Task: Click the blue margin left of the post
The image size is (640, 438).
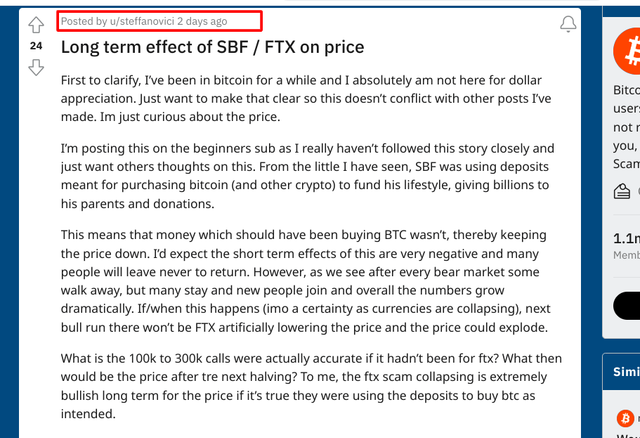Action: [x=9, y=220]
